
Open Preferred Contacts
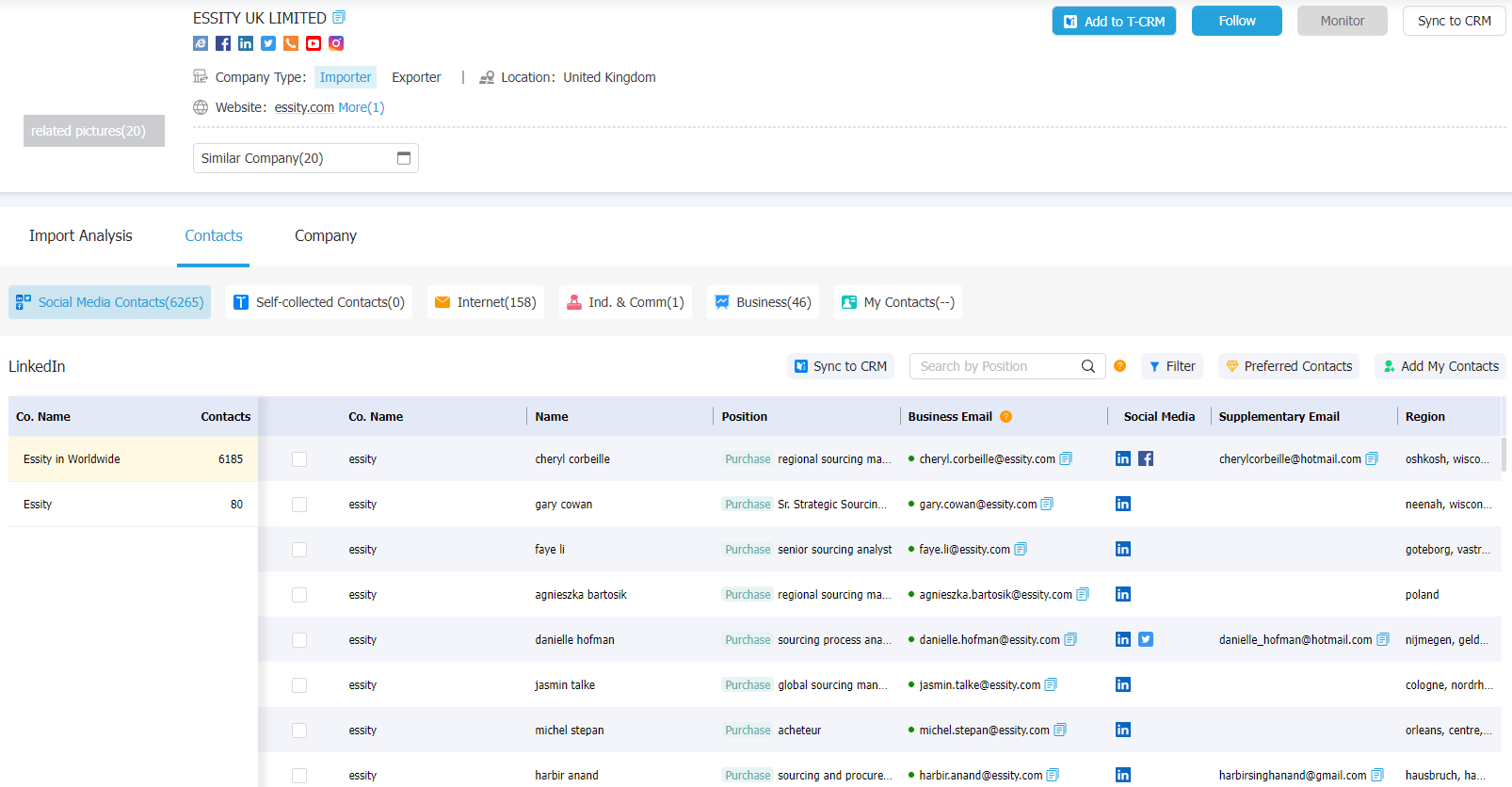click(x=1289, y=366)
